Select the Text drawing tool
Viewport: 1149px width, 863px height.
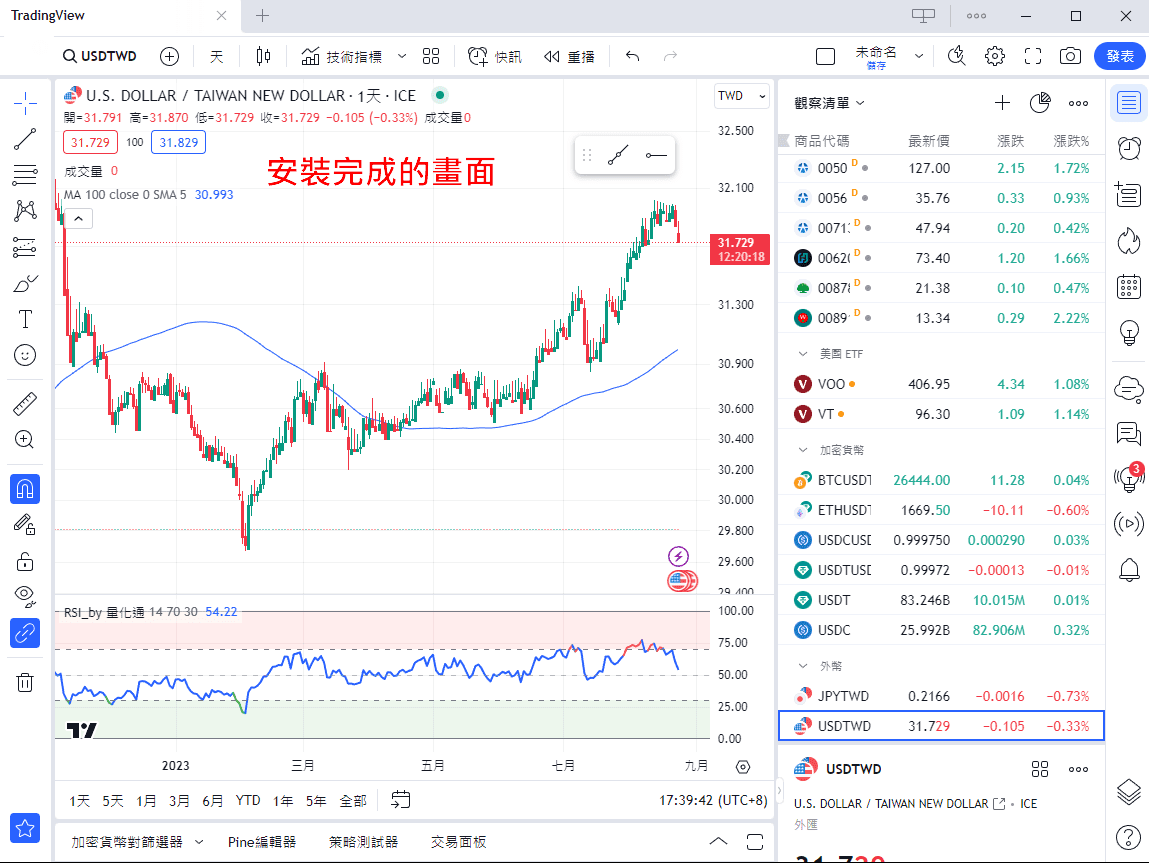[24, 319]
